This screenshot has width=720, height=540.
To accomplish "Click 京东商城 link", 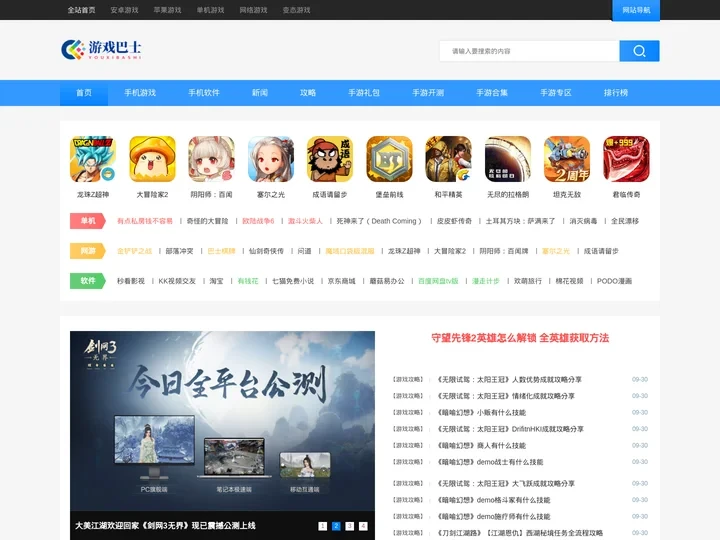I will click(x=341, y=281).
